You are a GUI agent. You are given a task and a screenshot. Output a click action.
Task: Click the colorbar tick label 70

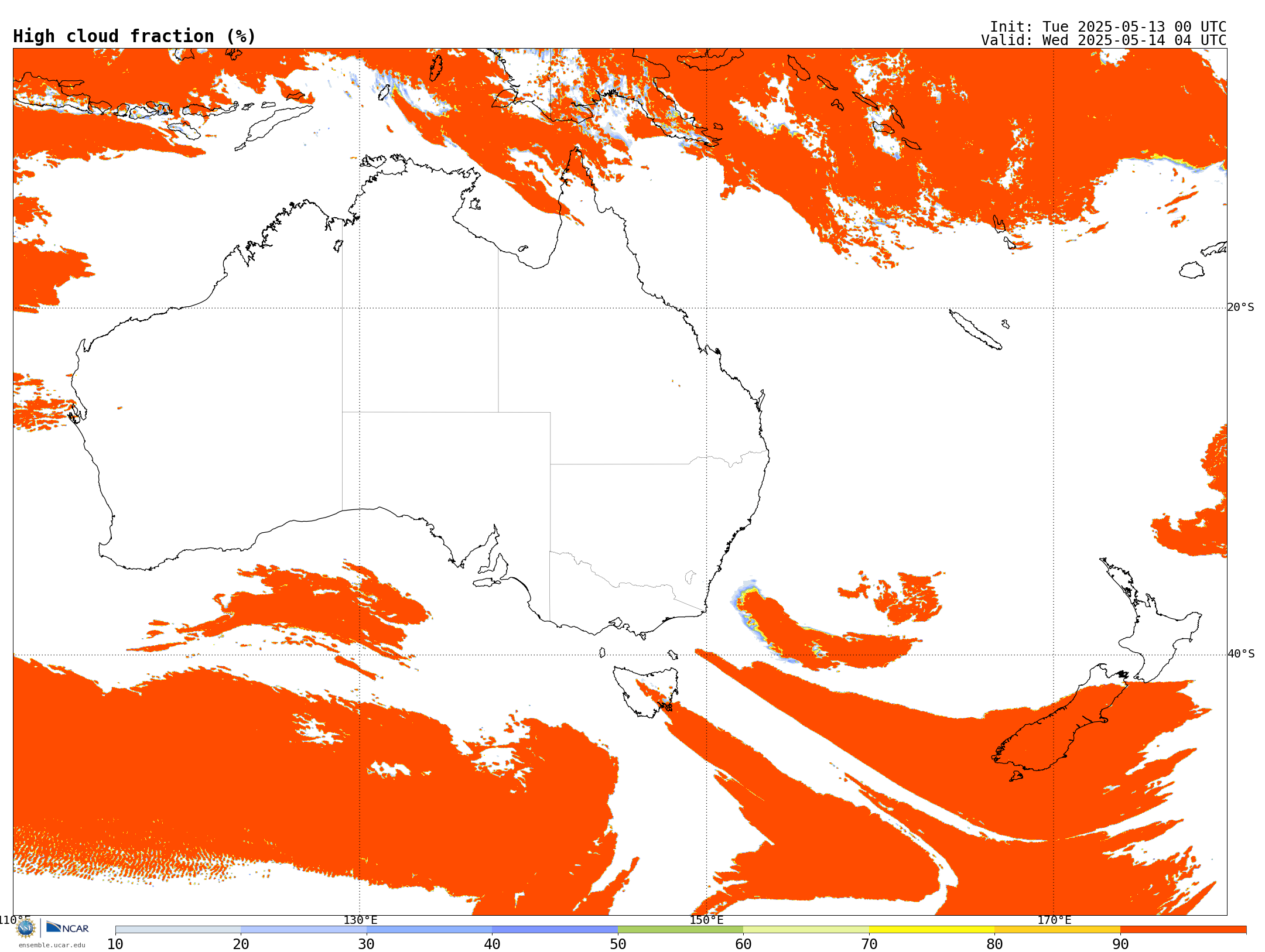click(x=869, y=944)
